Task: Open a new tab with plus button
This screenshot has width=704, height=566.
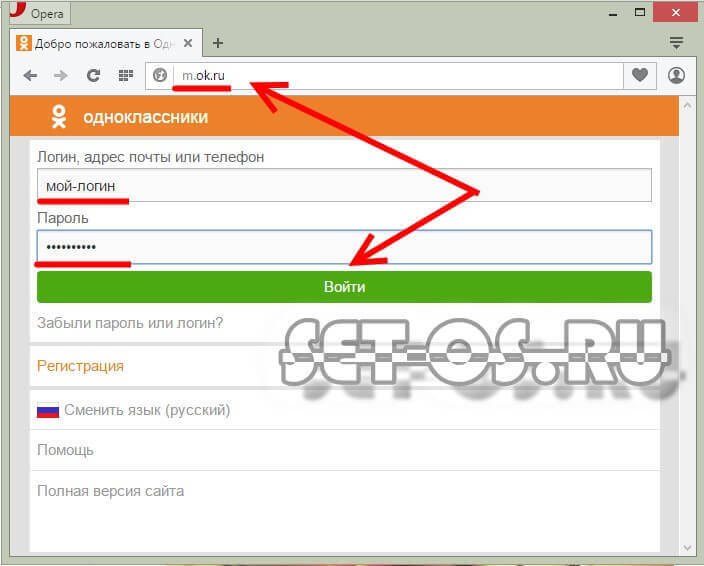Action: click(218, 43)
